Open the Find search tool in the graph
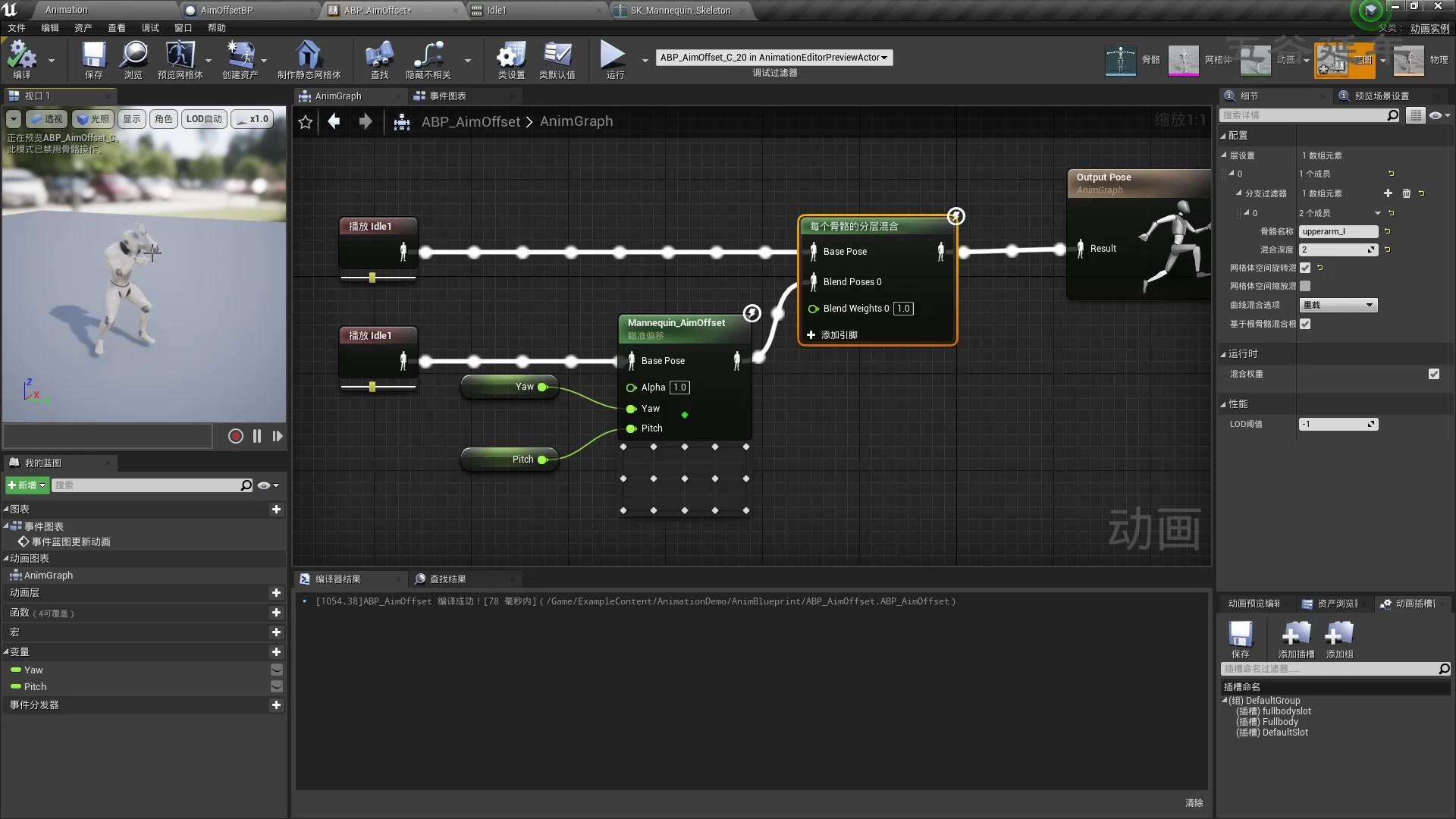Viewport: 1456px width, 819px height. 379,61
